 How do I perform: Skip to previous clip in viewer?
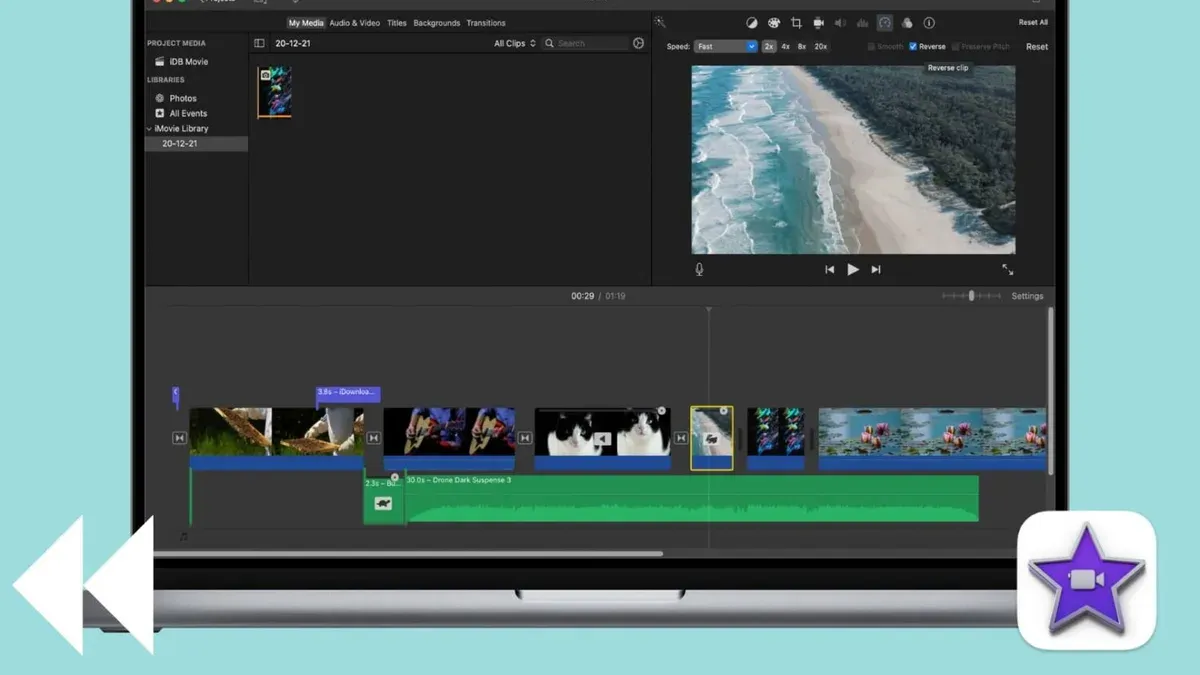click(829, 269)
